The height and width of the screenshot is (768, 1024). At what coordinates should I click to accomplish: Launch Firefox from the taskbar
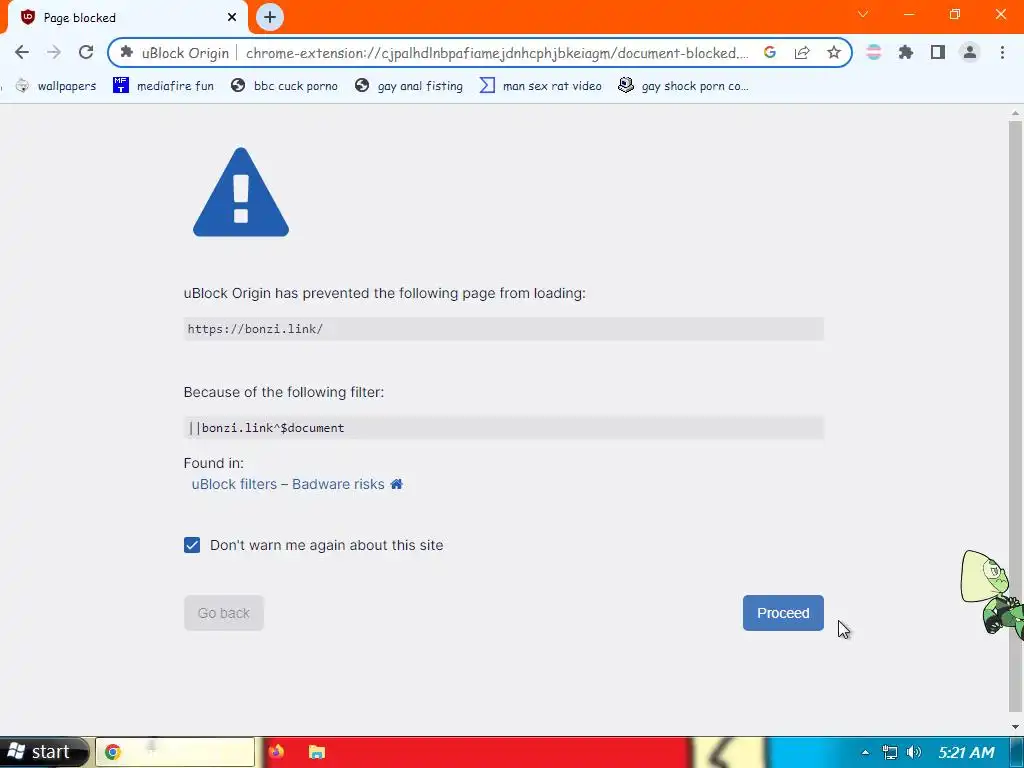coord(276,752)
